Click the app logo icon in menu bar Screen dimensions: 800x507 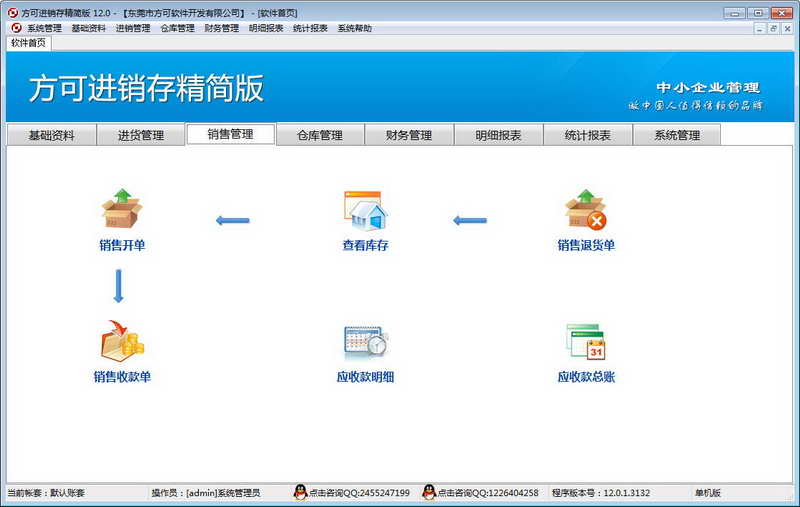coord(15,29)
